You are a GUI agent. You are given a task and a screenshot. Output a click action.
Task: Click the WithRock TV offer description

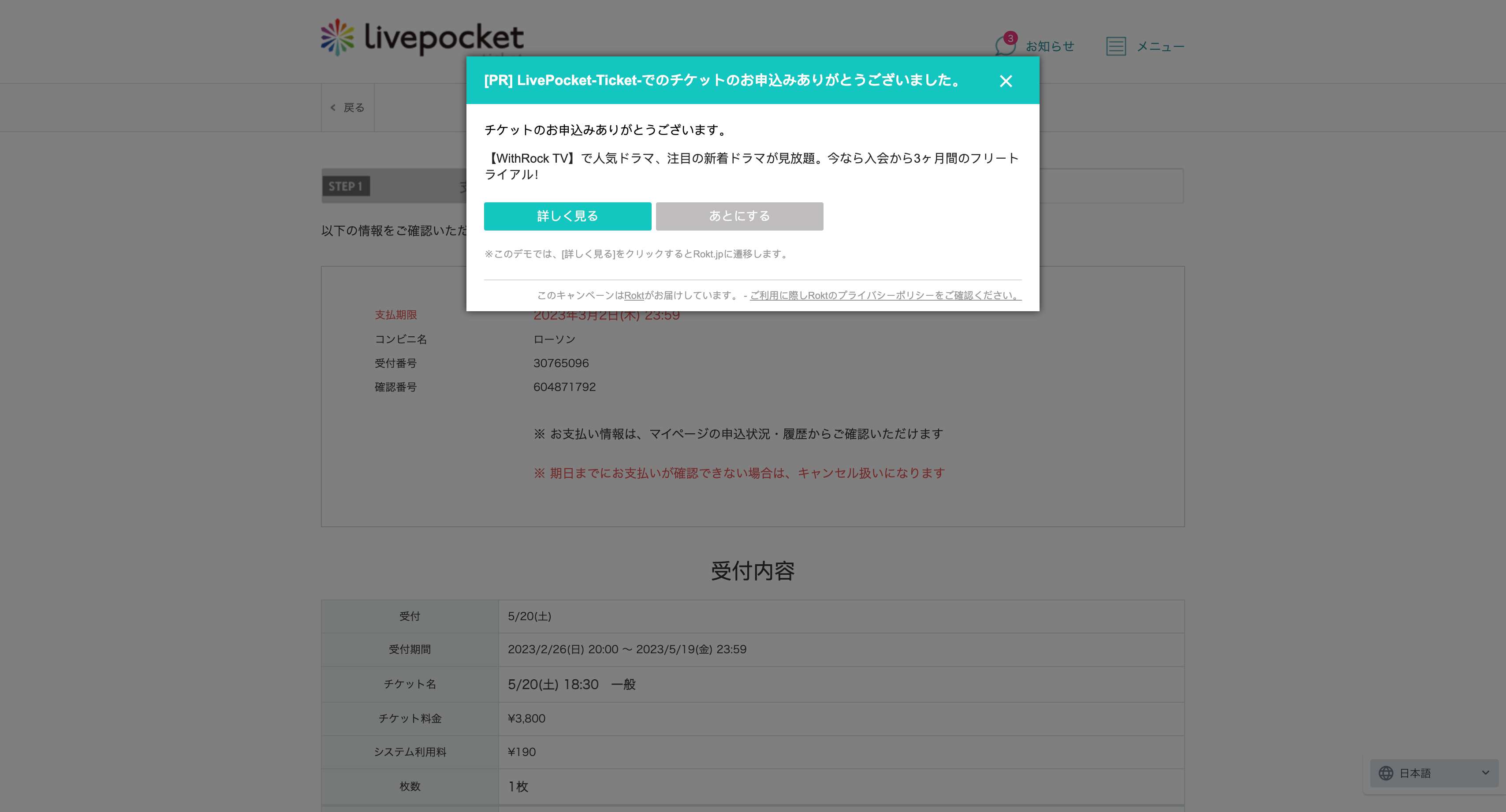coord(752,166)
